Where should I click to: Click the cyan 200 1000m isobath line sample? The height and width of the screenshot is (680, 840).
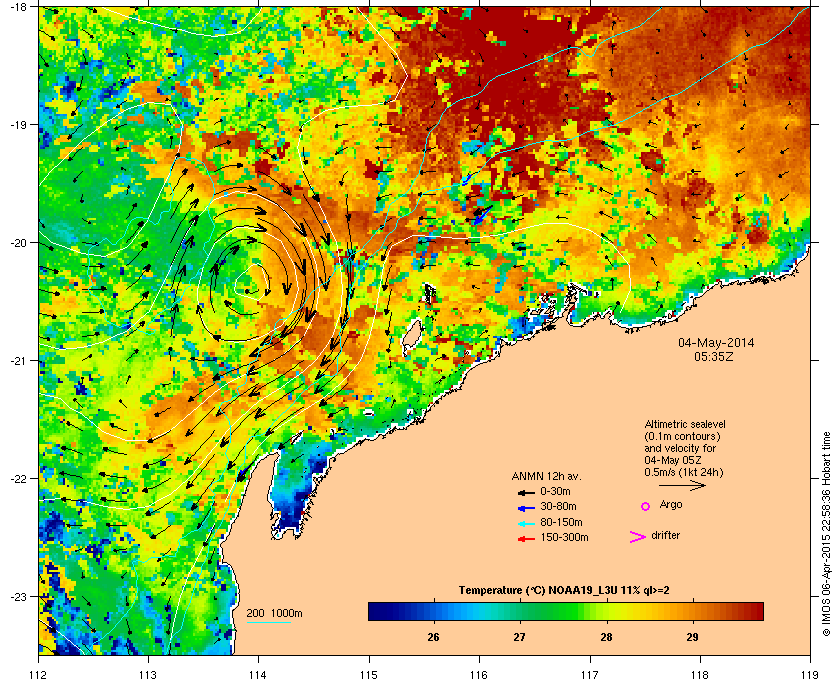point(268,622)
